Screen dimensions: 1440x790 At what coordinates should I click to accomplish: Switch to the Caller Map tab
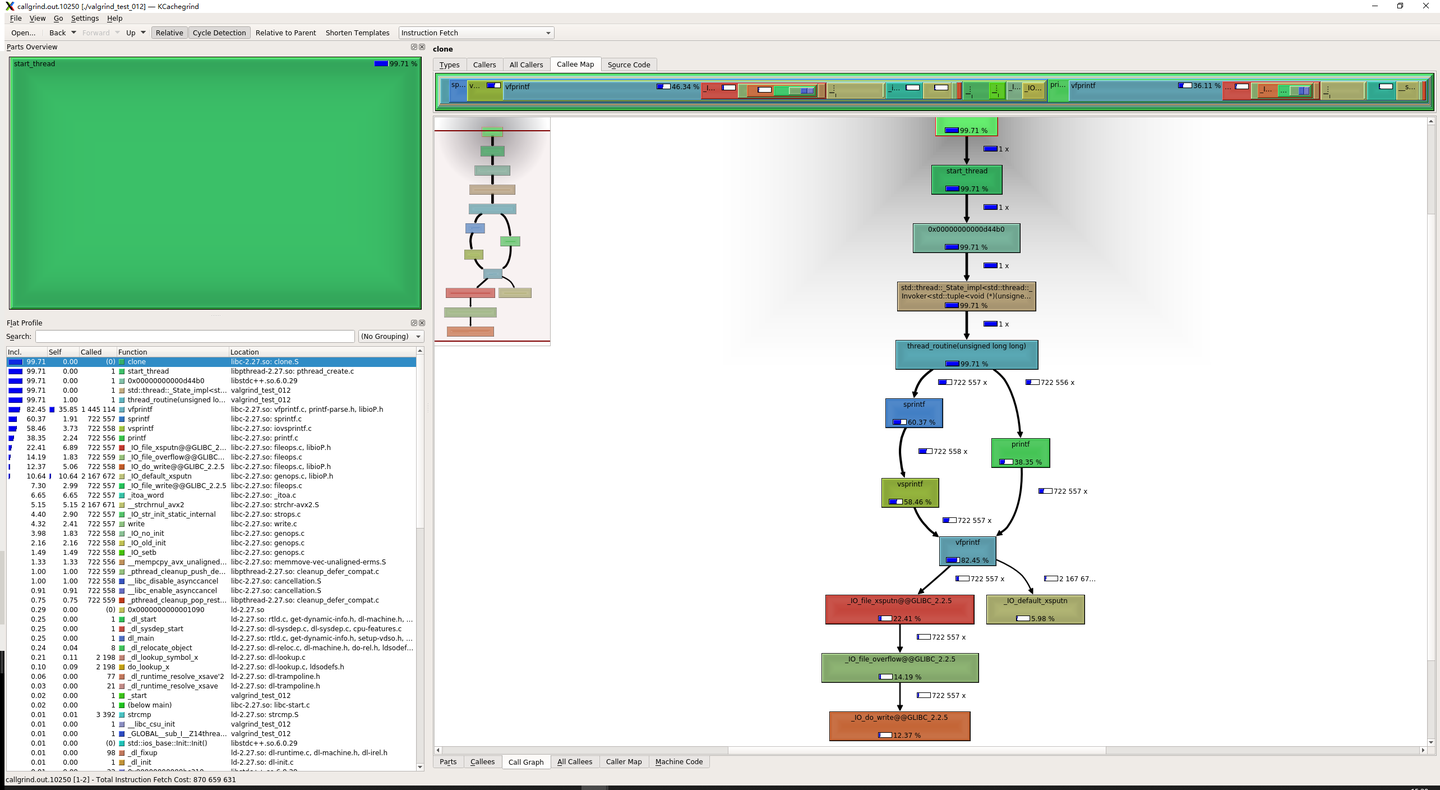[624, 762]
